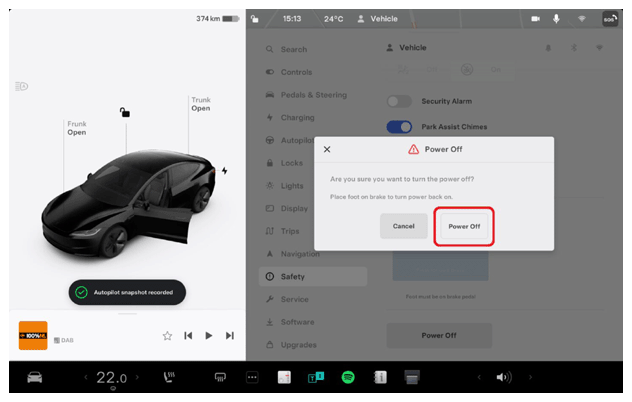
Task: Tap the 374 km battery range indicator
Action: (x=218, y=19)
